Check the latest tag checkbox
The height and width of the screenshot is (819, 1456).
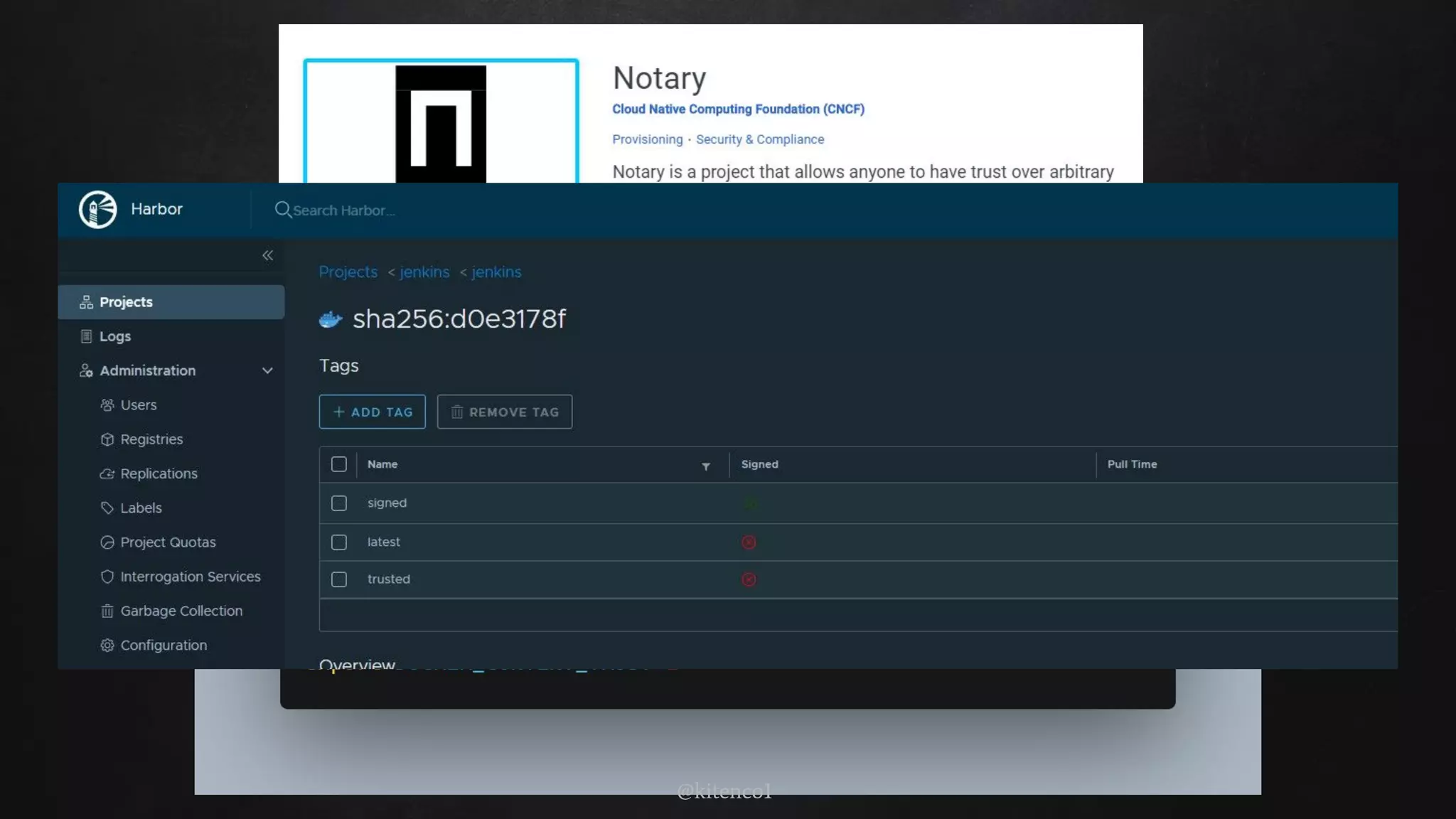[339, 542]
